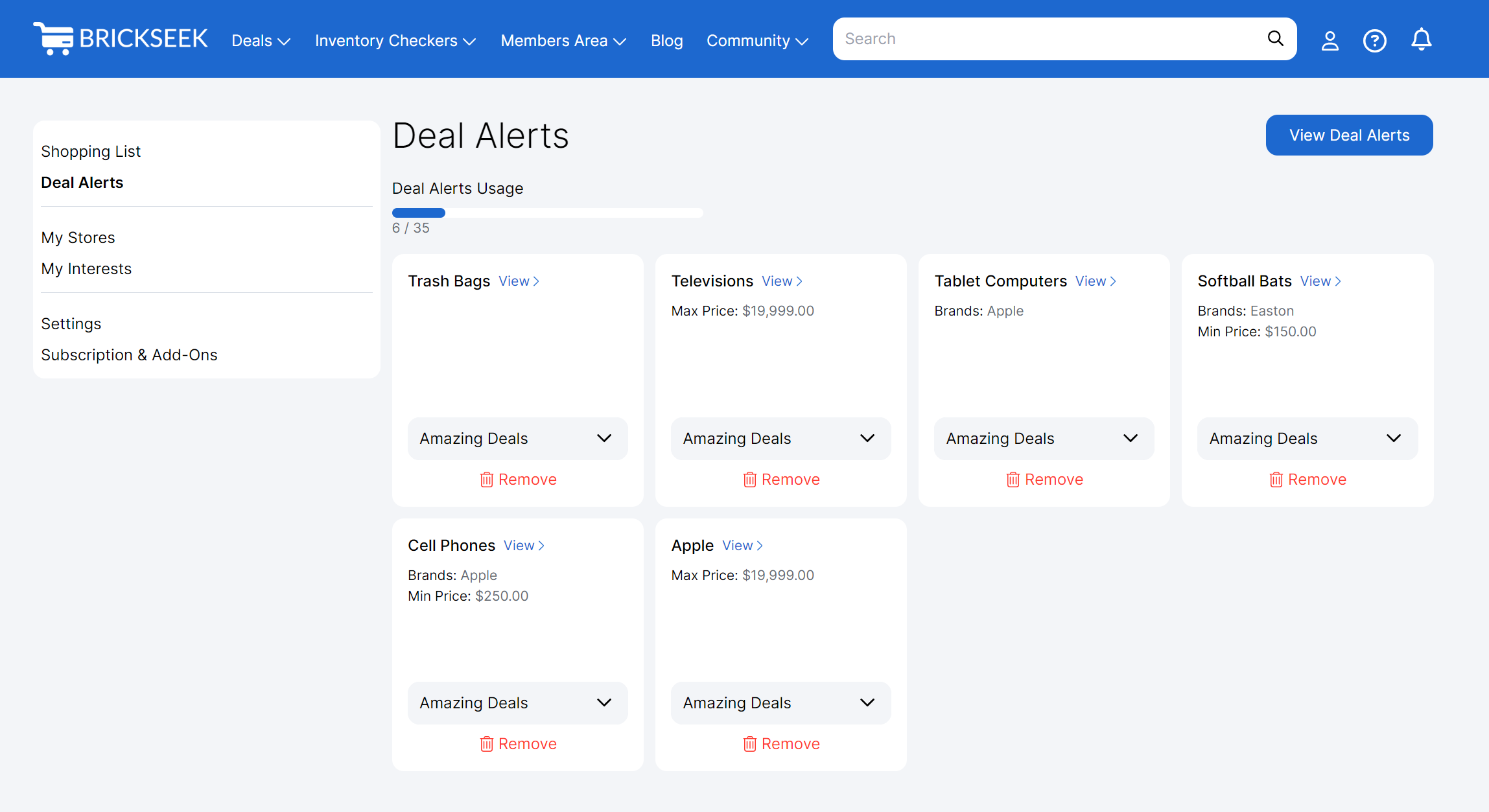Open the user account icon
Viewport: 1489px width, 812px height.
tap(1330, 40)
